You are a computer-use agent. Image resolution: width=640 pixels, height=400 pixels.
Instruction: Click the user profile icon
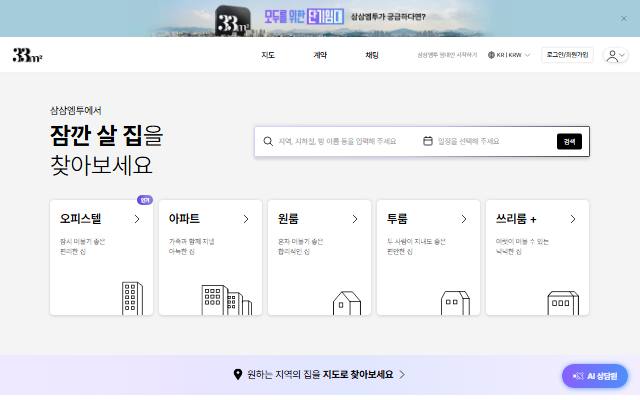pos(612,56)
